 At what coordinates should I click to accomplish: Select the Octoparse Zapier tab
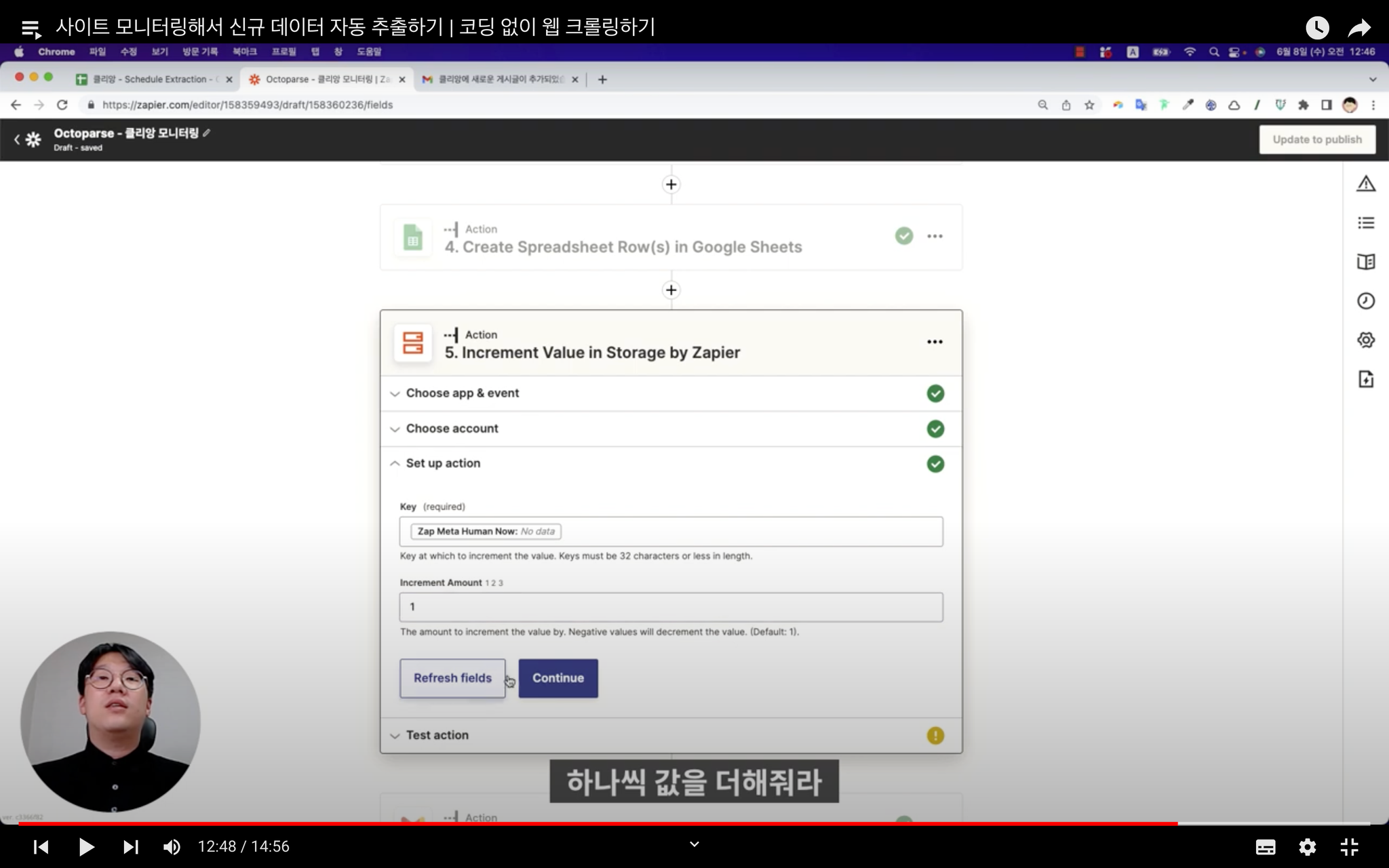pos(327,79)
